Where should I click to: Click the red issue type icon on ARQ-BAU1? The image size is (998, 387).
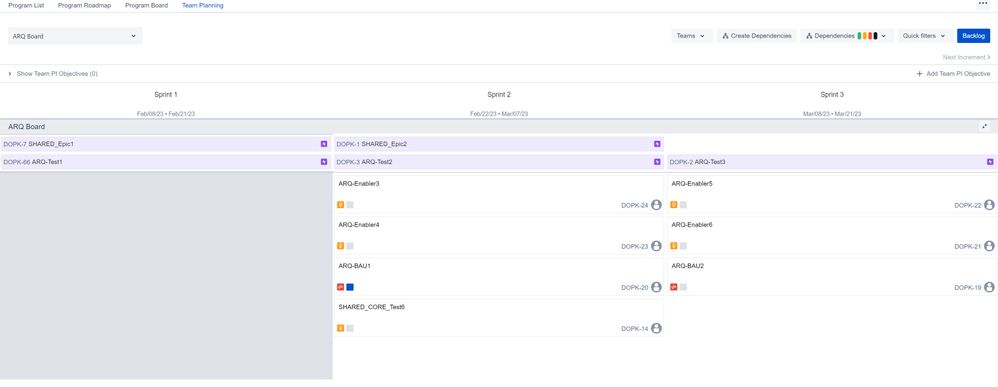click(x=341, y=287)
